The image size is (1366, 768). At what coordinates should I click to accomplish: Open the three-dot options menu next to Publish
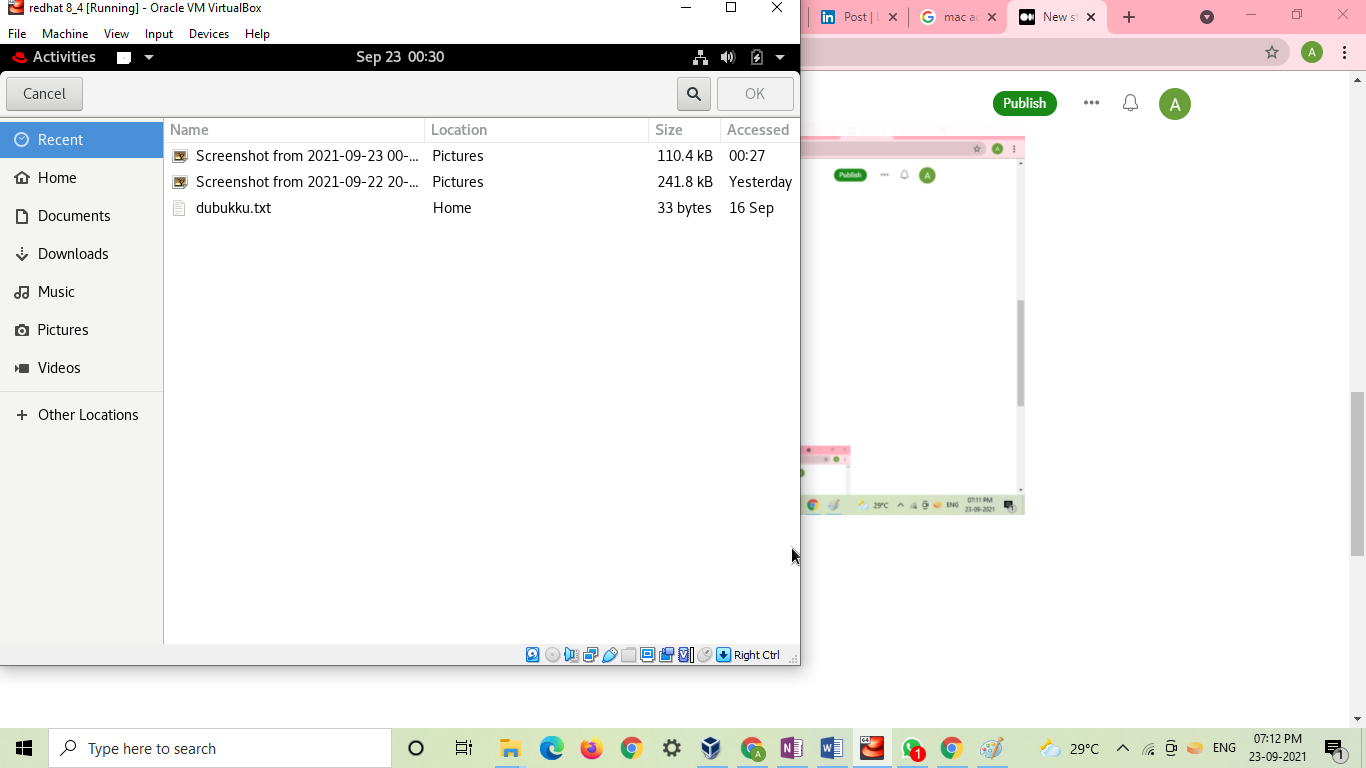(1091, 103)
